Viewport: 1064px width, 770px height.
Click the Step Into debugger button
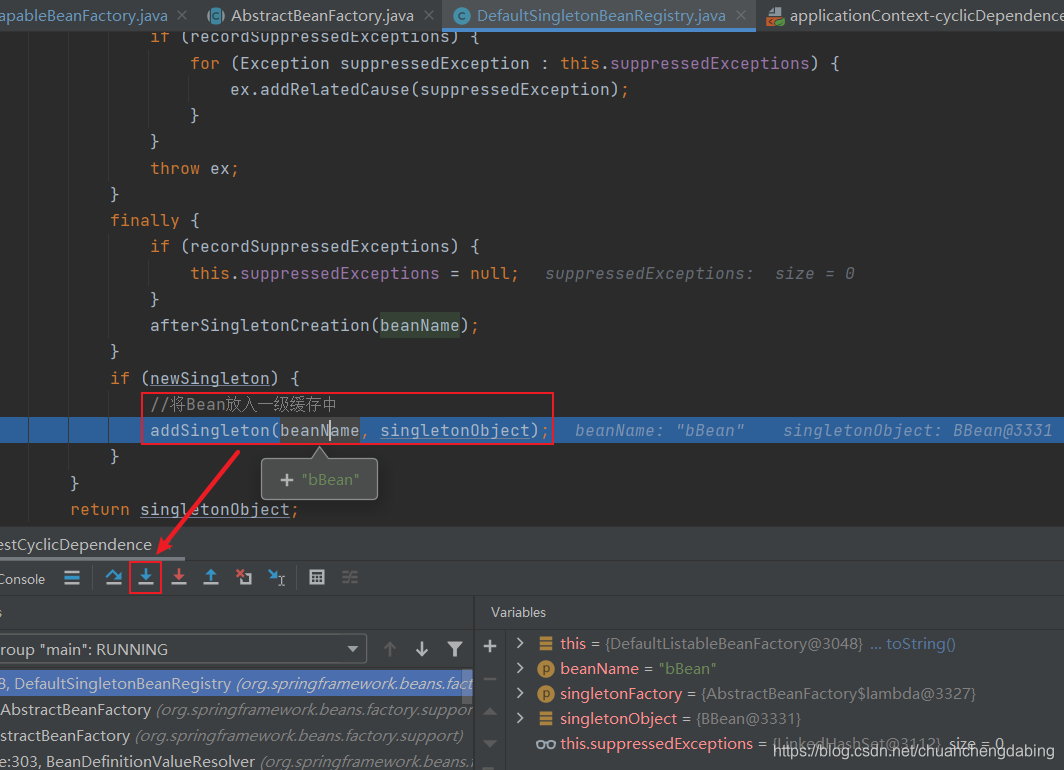click(x=146, y=577)
